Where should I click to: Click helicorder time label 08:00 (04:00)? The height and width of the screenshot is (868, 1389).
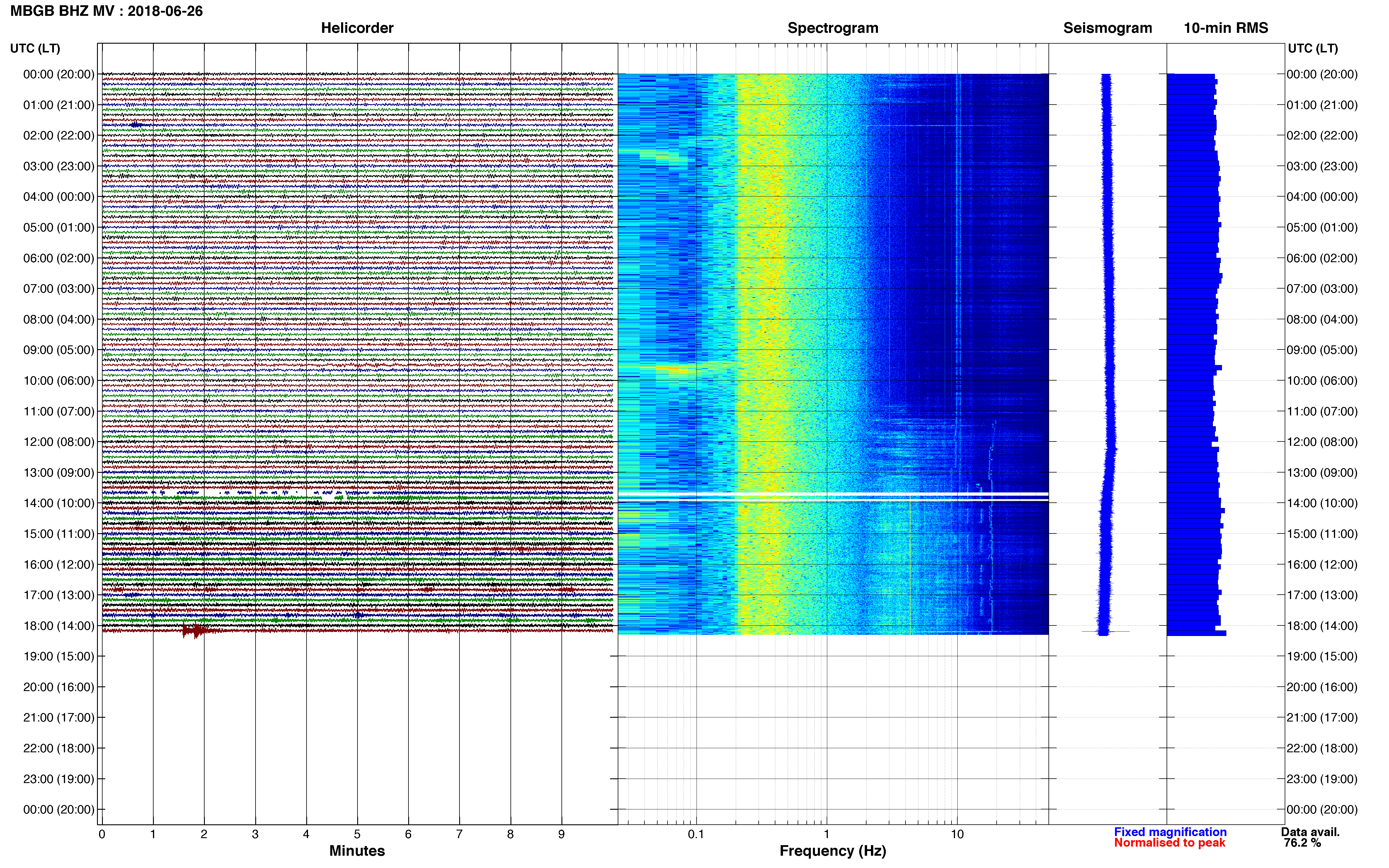pyautogui.click(x=59, y=319)
